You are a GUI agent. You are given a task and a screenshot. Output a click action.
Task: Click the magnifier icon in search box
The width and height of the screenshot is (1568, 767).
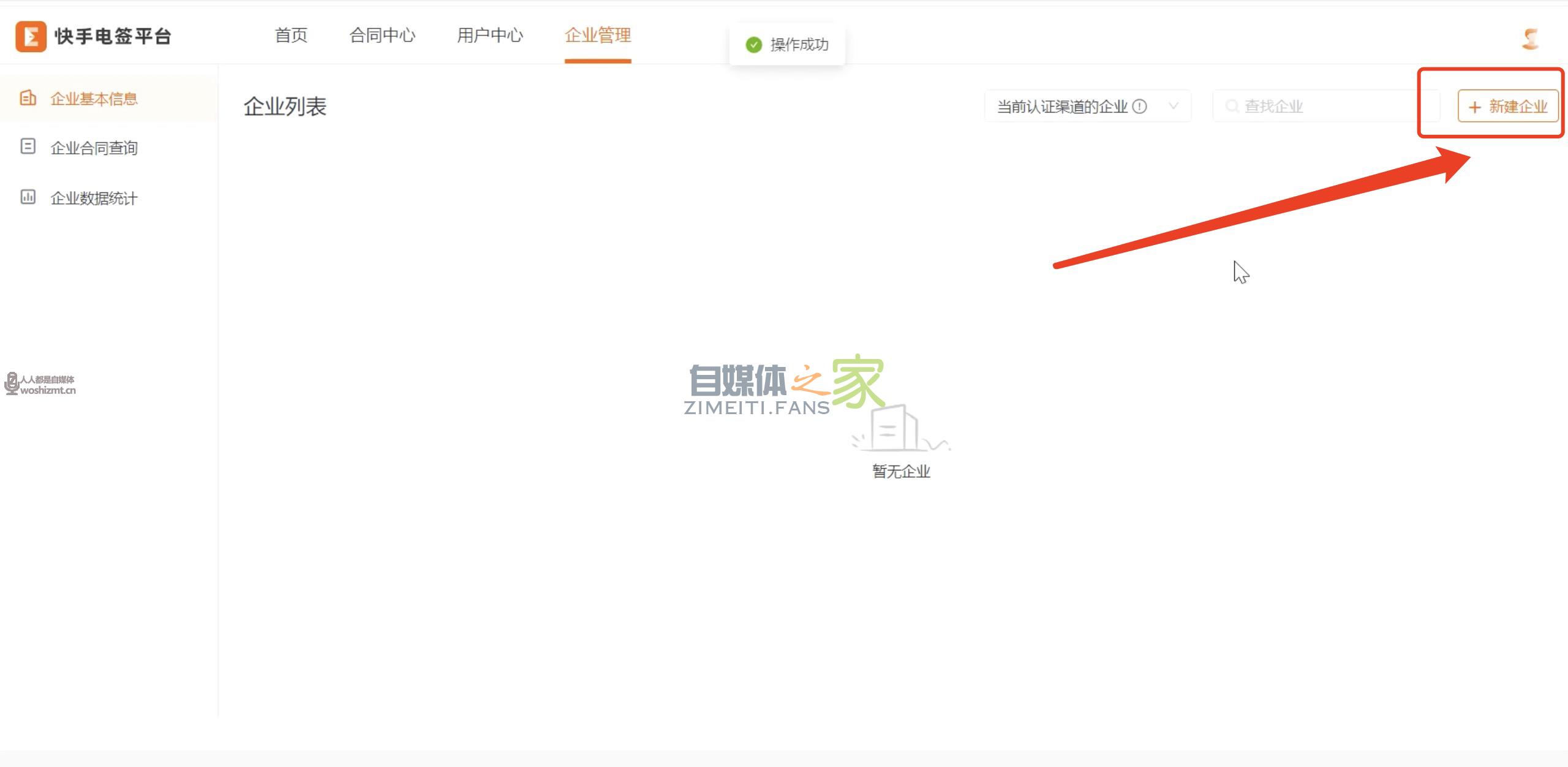click(1232, 107)
